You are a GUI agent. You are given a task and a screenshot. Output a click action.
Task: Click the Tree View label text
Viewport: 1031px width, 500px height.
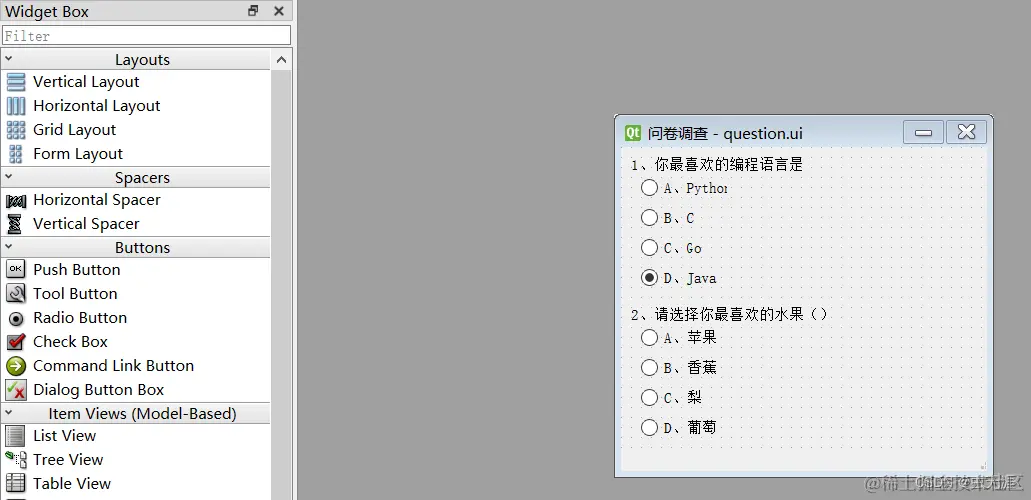point(68,460)
